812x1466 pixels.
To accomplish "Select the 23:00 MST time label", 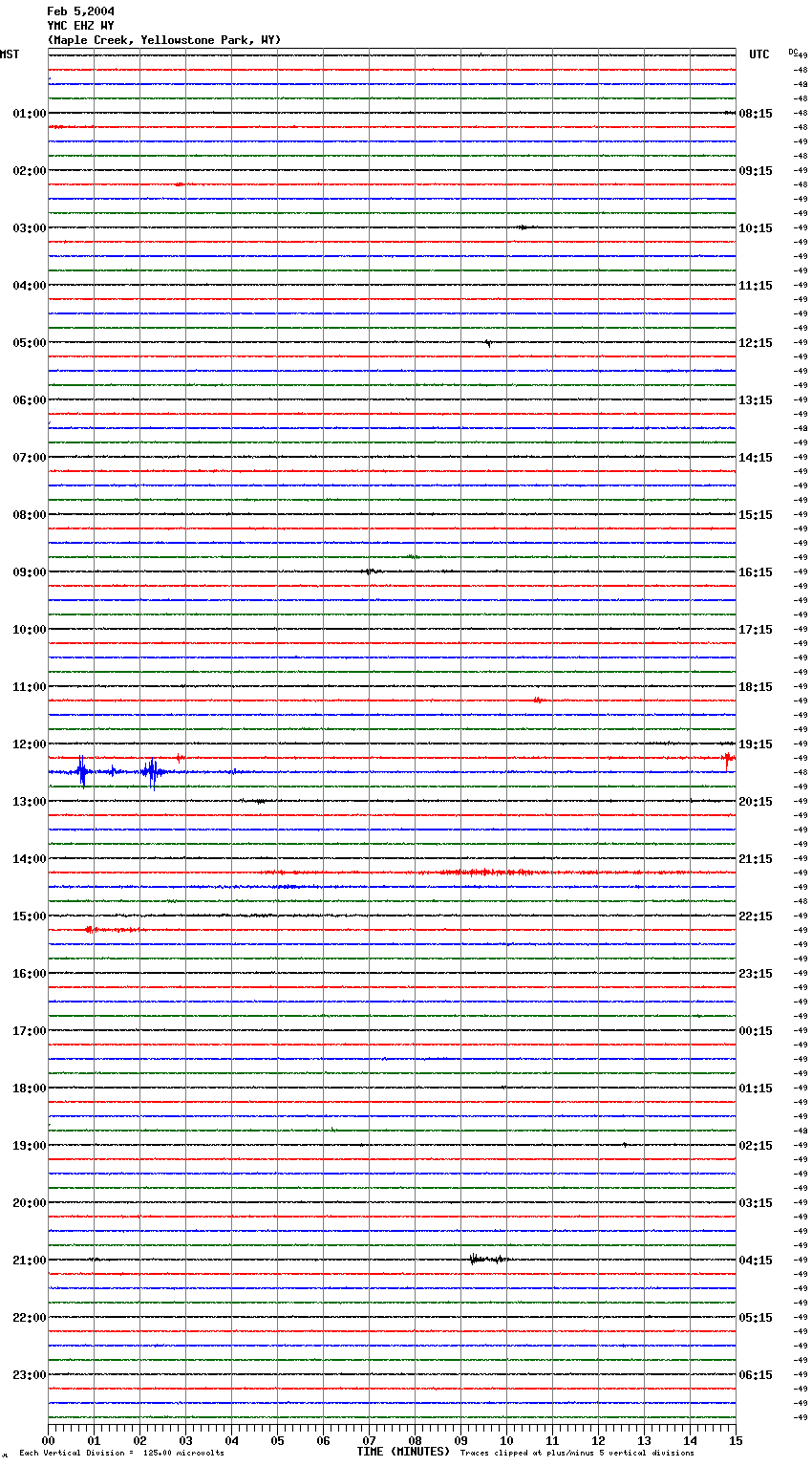I will tap(30, 1375).
